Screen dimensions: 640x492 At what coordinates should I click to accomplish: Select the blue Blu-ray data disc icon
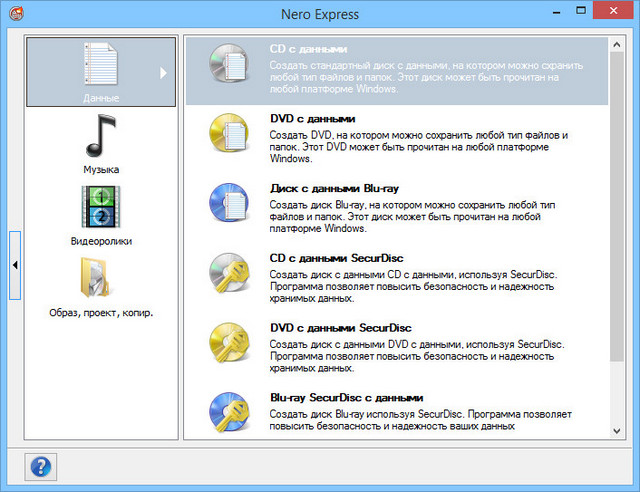pyautogui.click(x=229, y=206)
